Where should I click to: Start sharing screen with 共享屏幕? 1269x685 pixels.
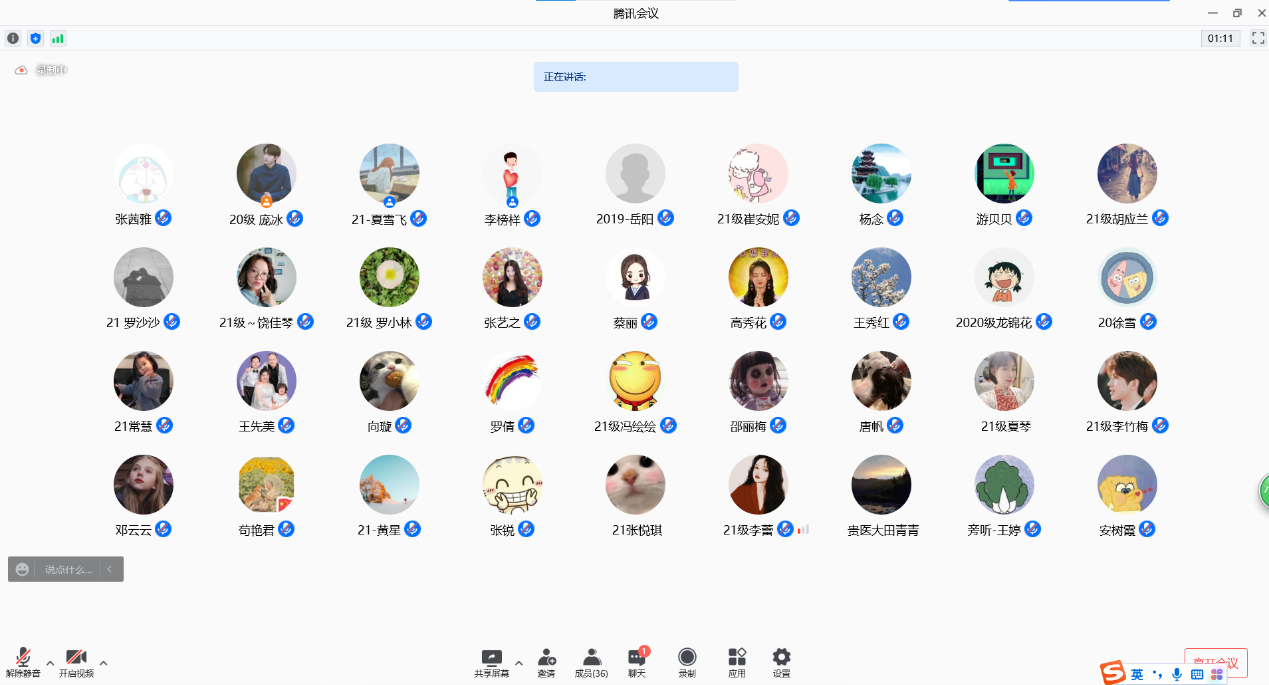click(x=491, y=661)
